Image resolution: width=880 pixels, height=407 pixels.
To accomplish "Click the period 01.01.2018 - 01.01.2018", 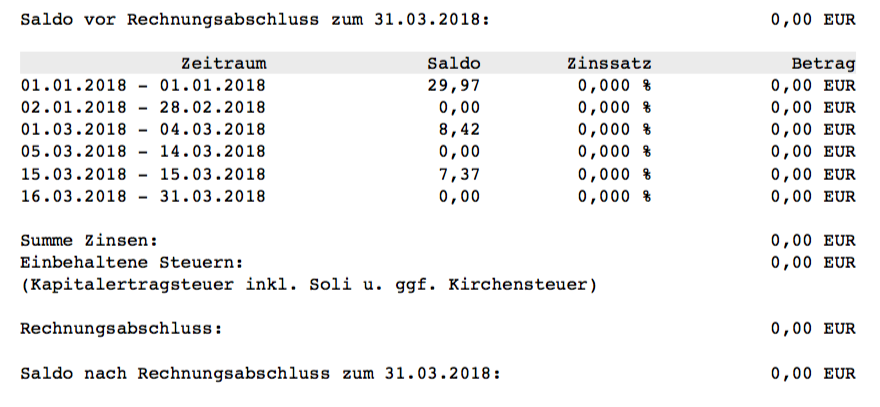I will (x=143, y=85).
